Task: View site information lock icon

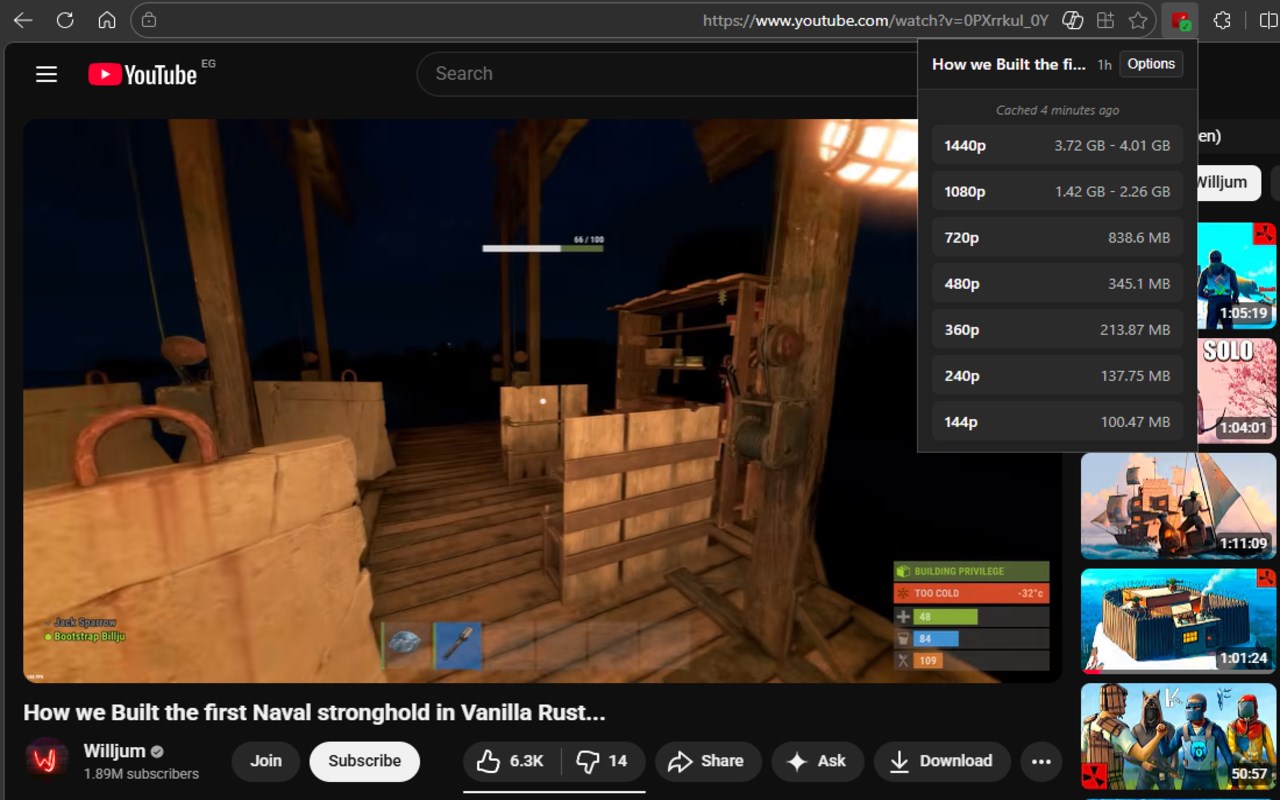Action: [149, 20]
